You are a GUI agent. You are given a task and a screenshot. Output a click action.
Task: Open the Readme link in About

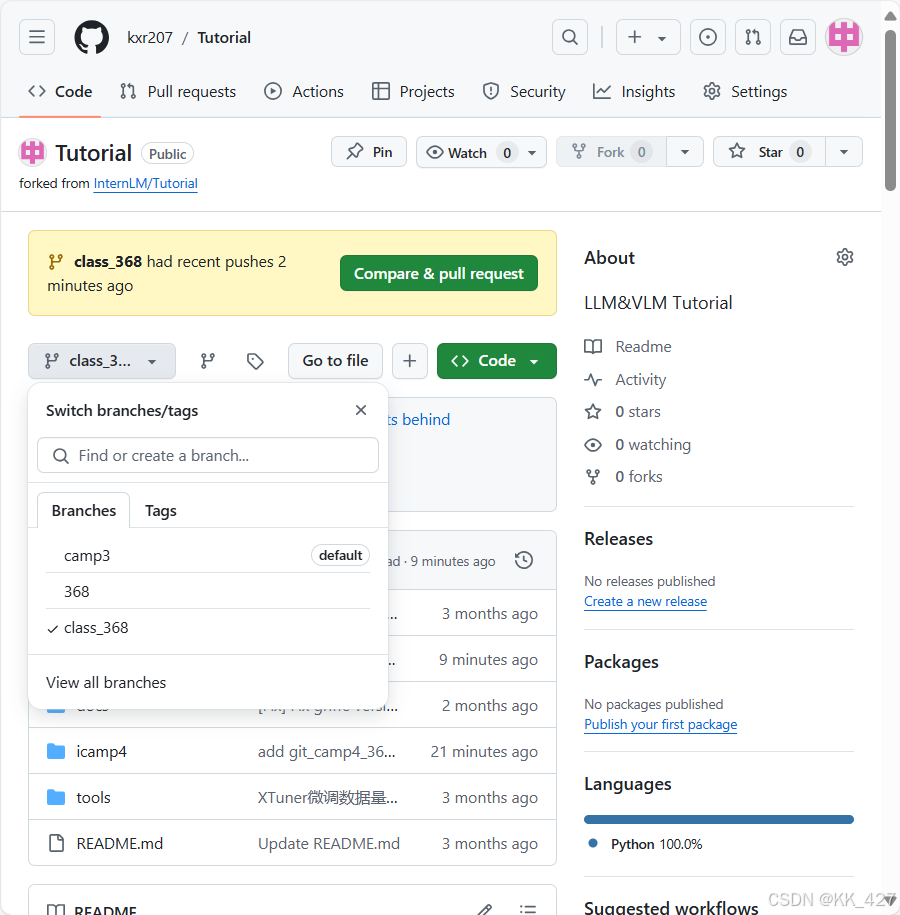pos(628,347)
